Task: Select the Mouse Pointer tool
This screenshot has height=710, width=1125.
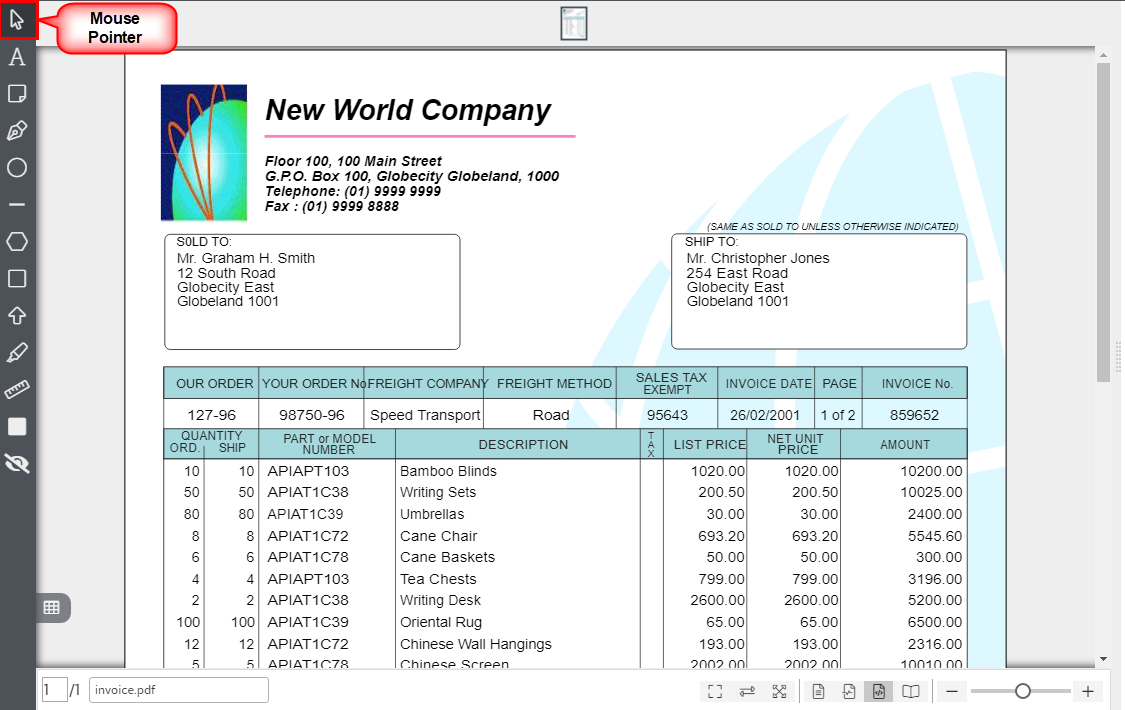Action: click(x=18, y=20)
